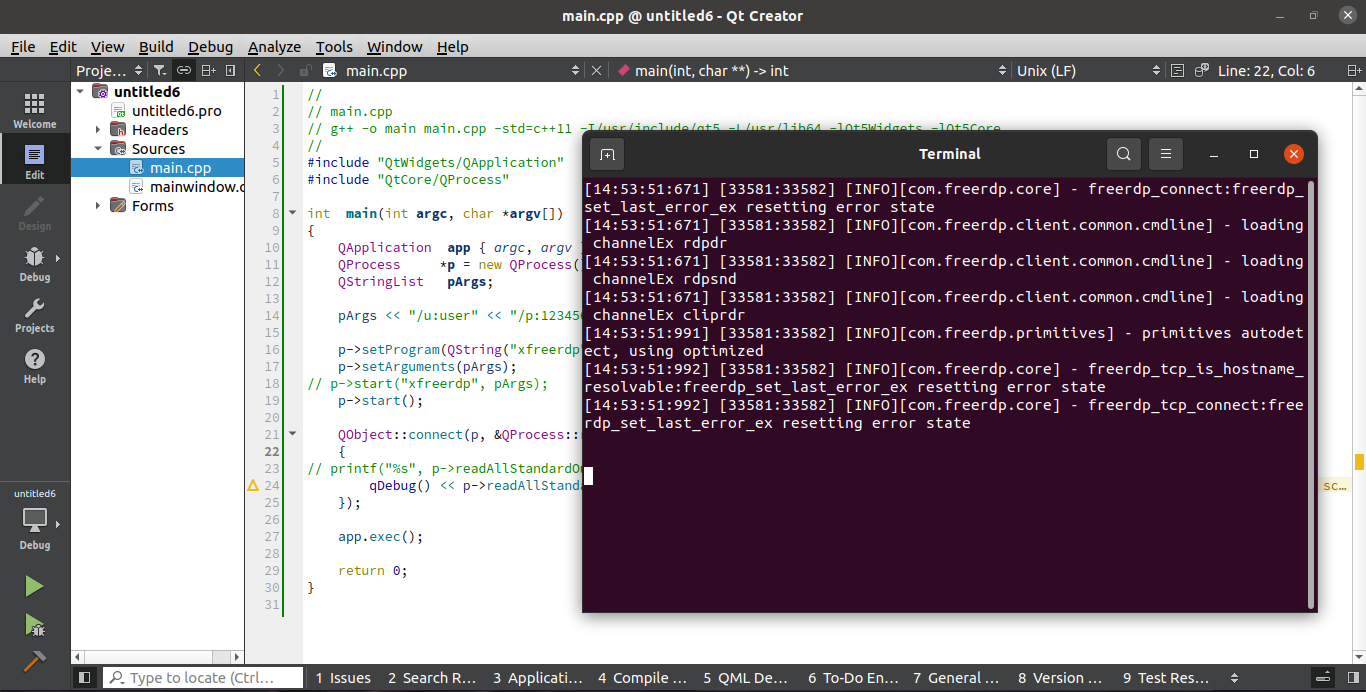This screenshot has width=1366, height=692.
Task: Collapse the Sources folder
Action: coord(98,149)
